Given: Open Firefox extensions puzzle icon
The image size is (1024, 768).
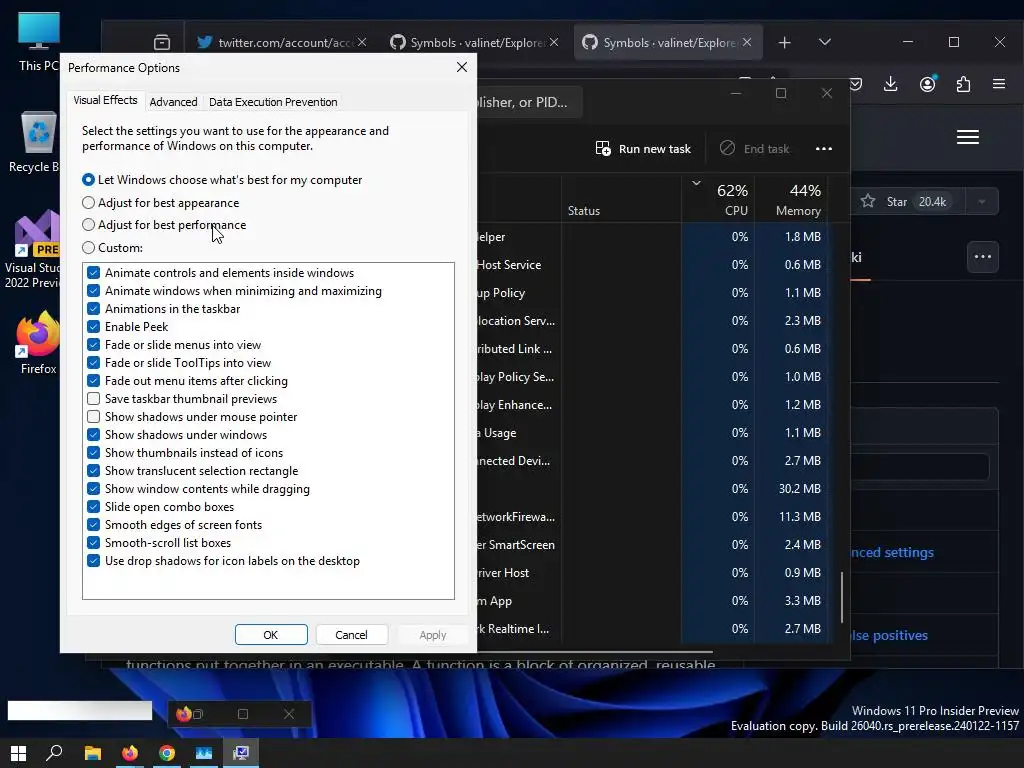Looking at the screenshot, I should (x=963, y=84).
